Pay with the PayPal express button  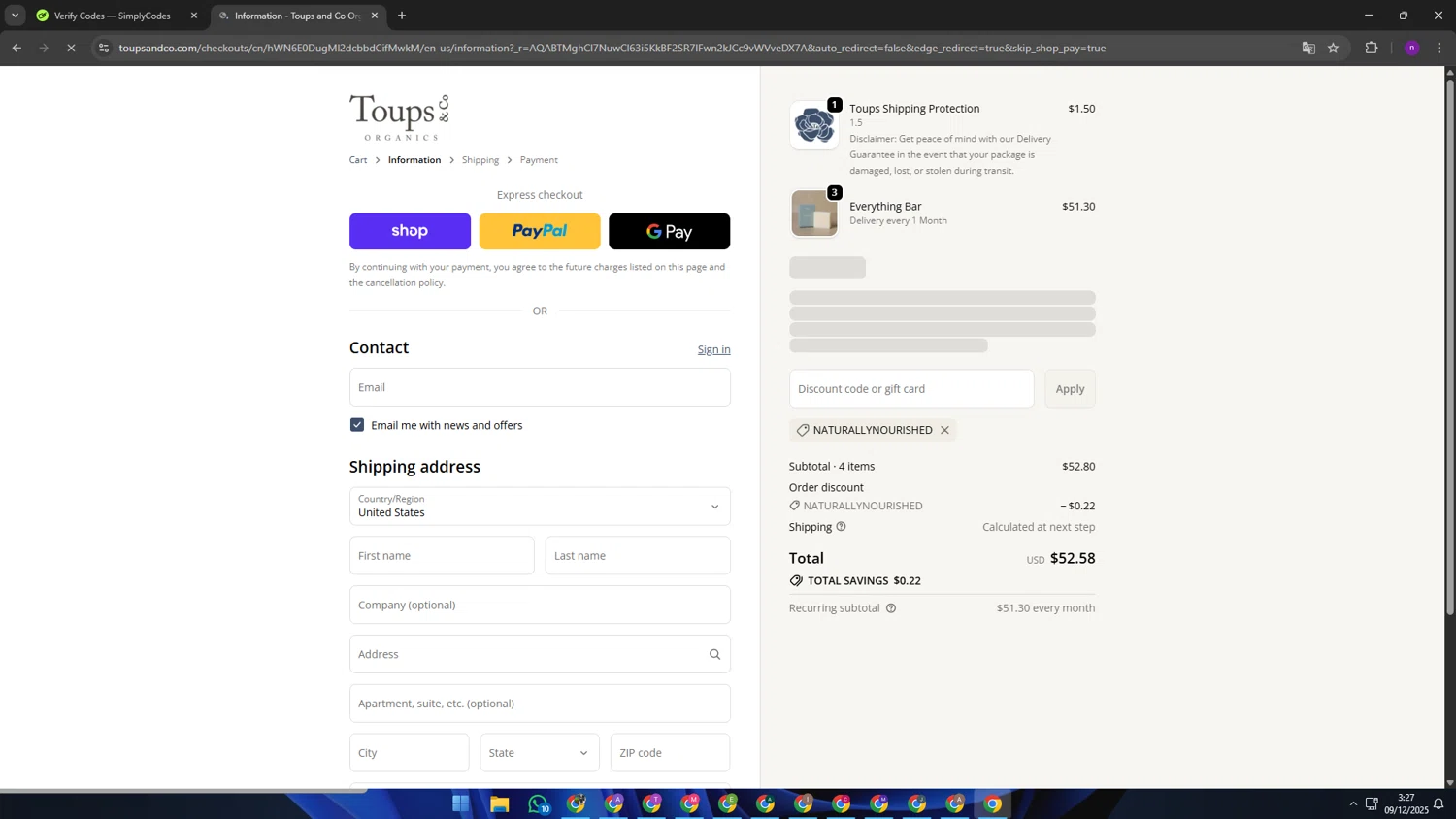[540, 231]
